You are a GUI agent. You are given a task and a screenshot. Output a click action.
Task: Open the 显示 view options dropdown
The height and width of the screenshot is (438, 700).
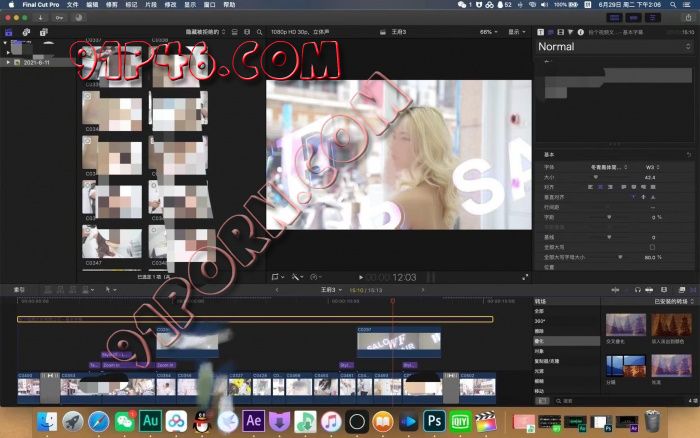point(517,32)
